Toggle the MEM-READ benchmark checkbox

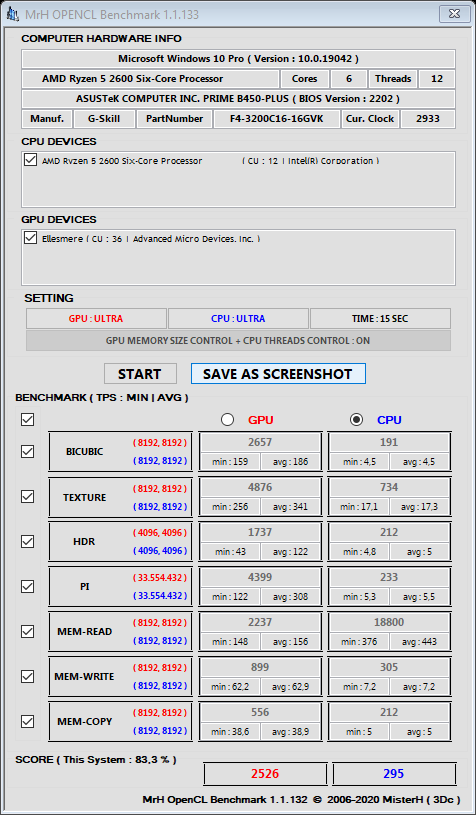tap(28, 631)
